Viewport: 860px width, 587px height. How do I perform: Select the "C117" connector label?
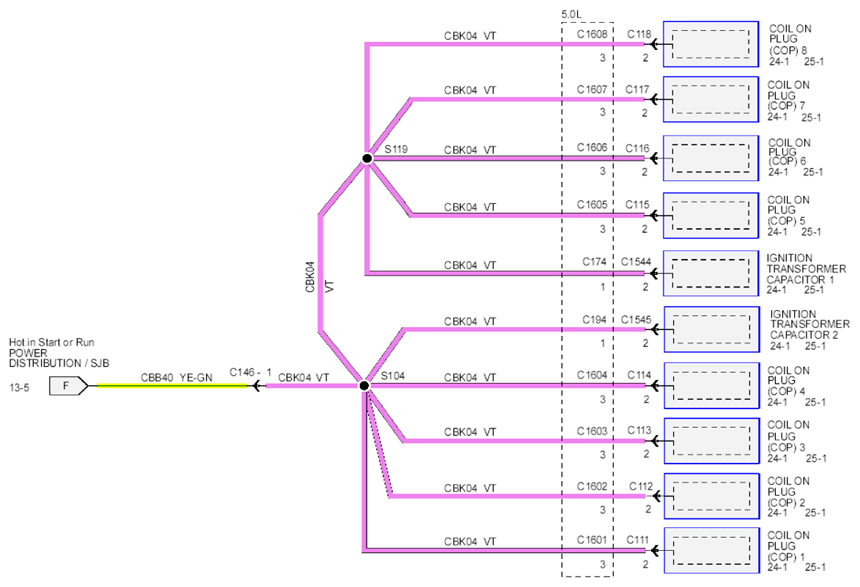637,89
